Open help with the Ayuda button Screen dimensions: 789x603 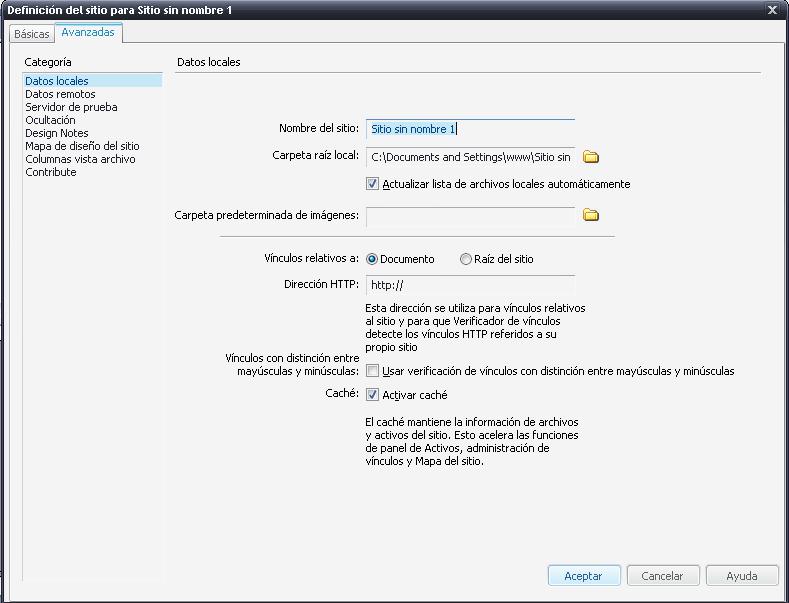pyautogui.click(x=741, y=576)
